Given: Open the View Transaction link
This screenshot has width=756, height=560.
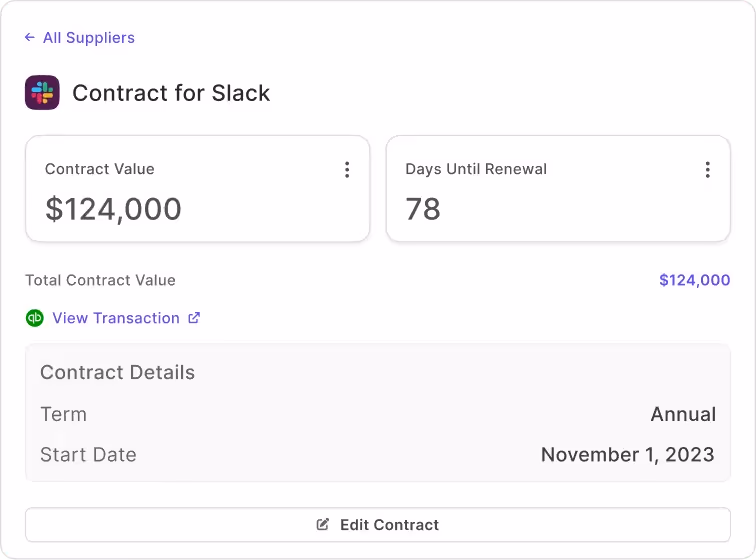Looking at the screenshot, I should tap(116, 318).
